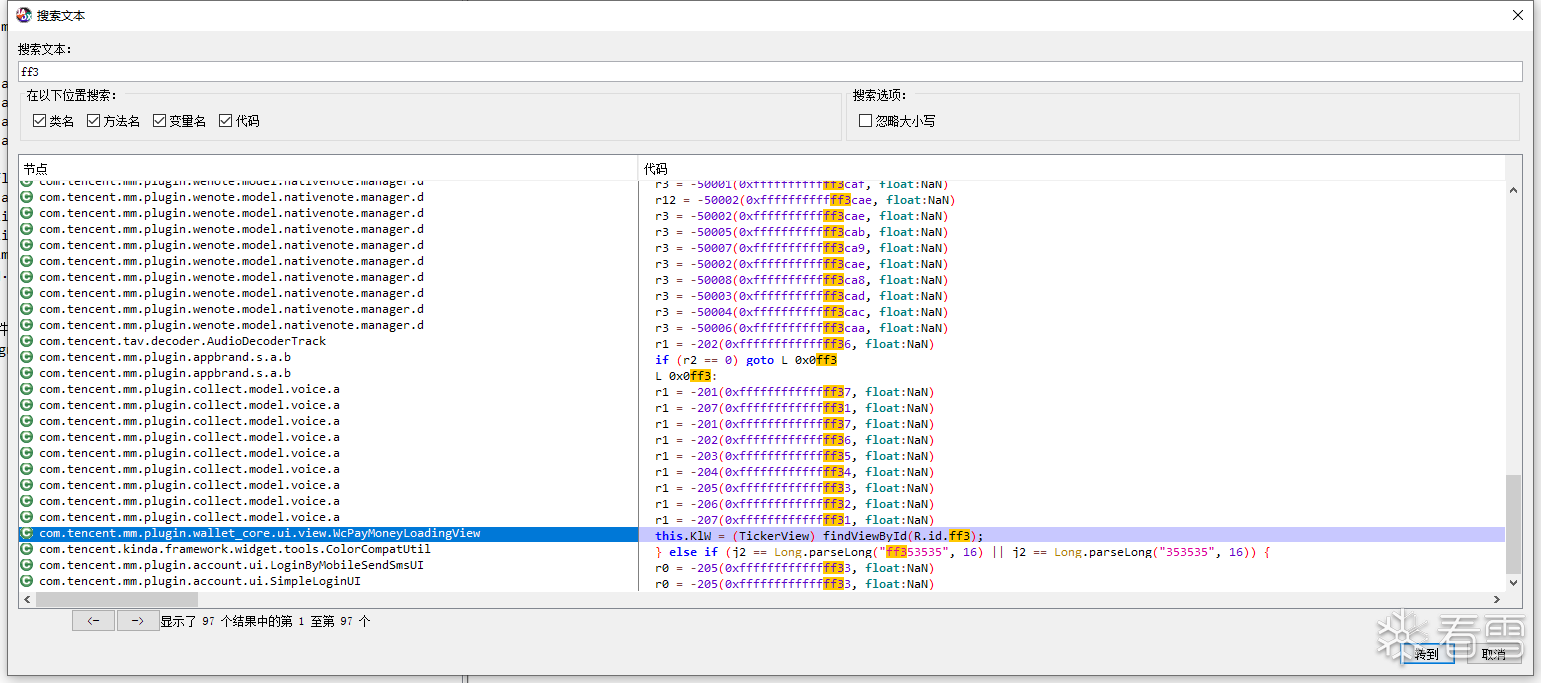Viewport: 1541px width, 683px height.
Task: Click the jadx app icon in title bar
Action: [24, 15]
